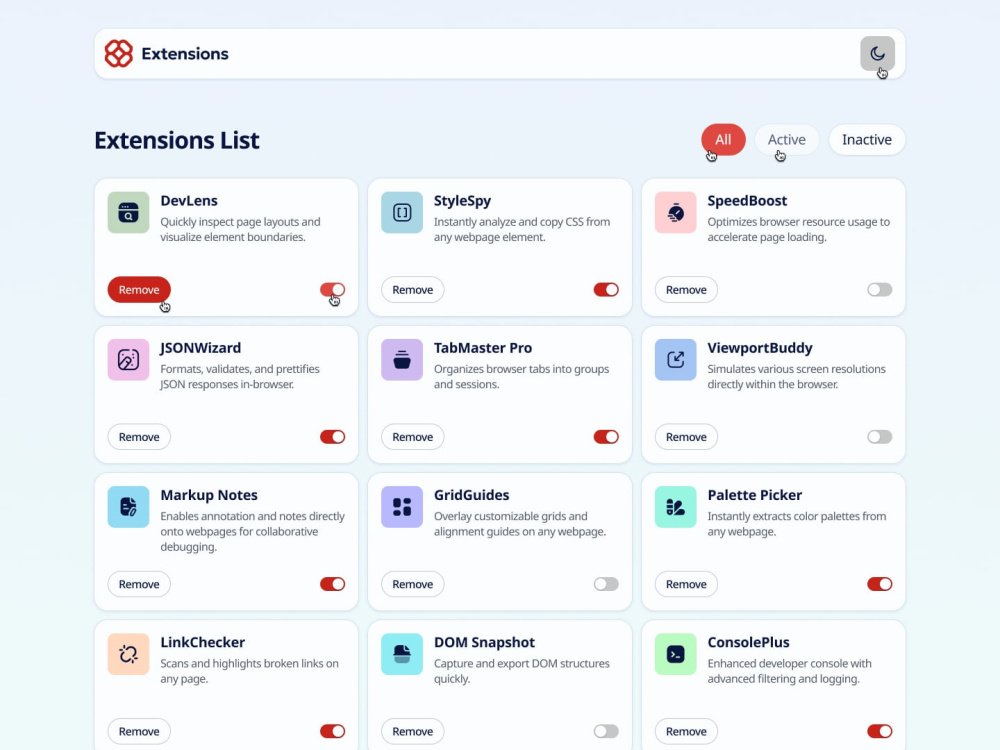Turn off the Palette Picker switch
This screenshot has width=1000, height=750.
[x=879, y=584]
